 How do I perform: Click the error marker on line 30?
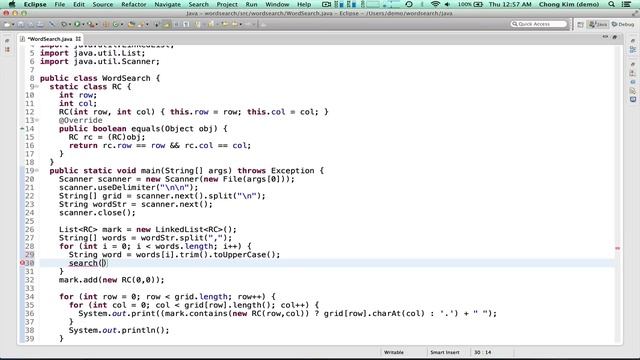click(x=22, y=263)
